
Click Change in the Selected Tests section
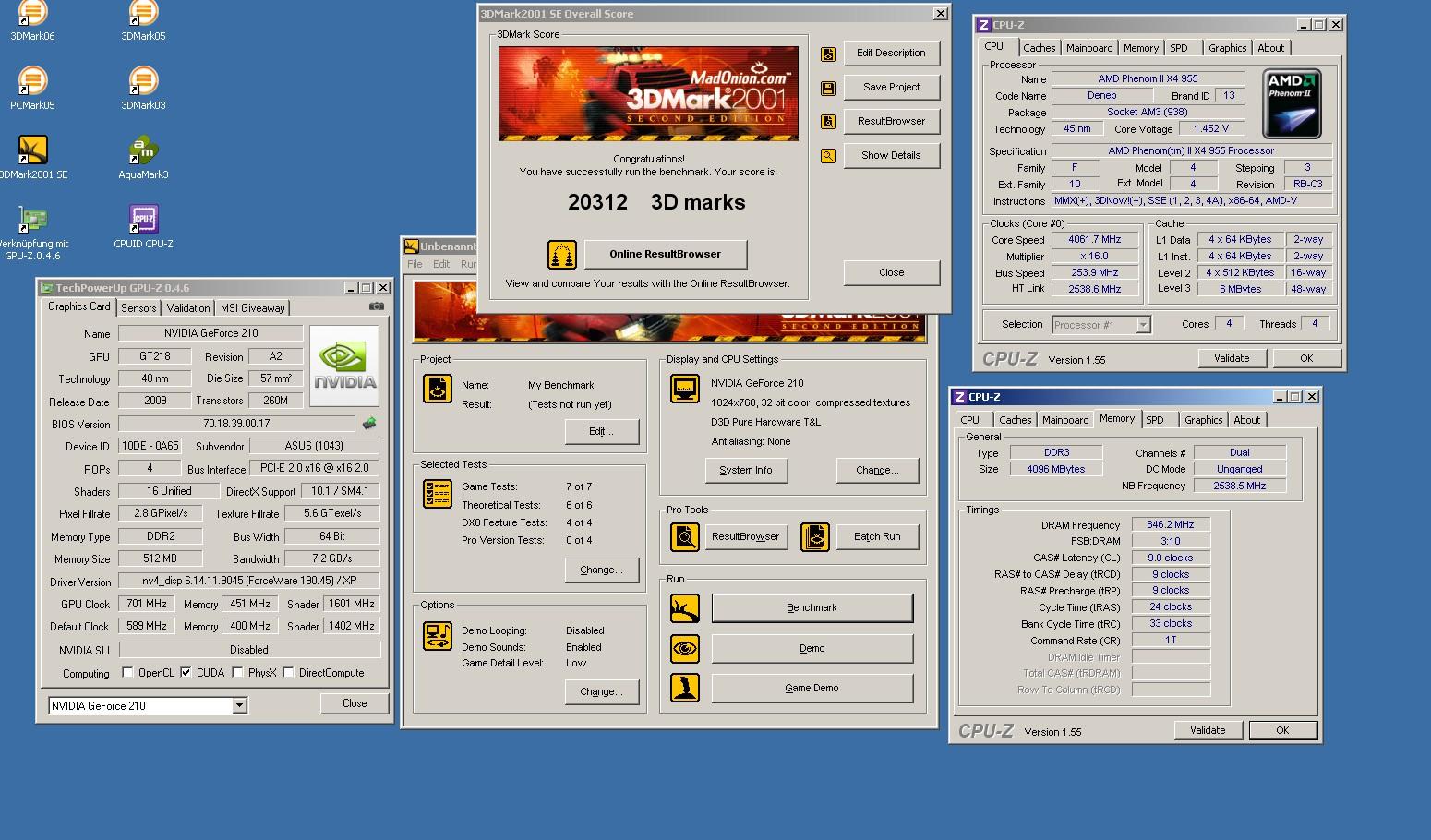coord(601,570)
